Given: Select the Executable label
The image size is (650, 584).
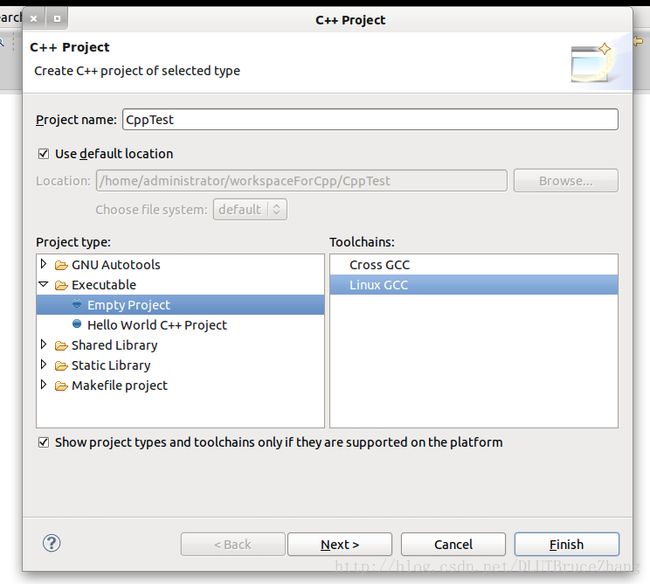Looking at the screenshot, I should point(104,285).
